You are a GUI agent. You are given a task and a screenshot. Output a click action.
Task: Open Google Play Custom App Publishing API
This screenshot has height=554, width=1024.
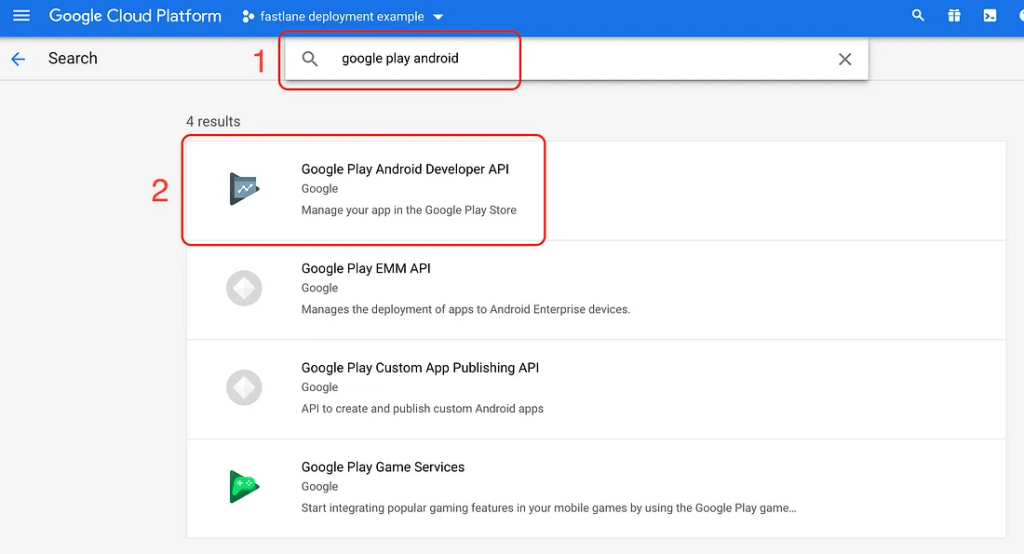pos(596,389)
